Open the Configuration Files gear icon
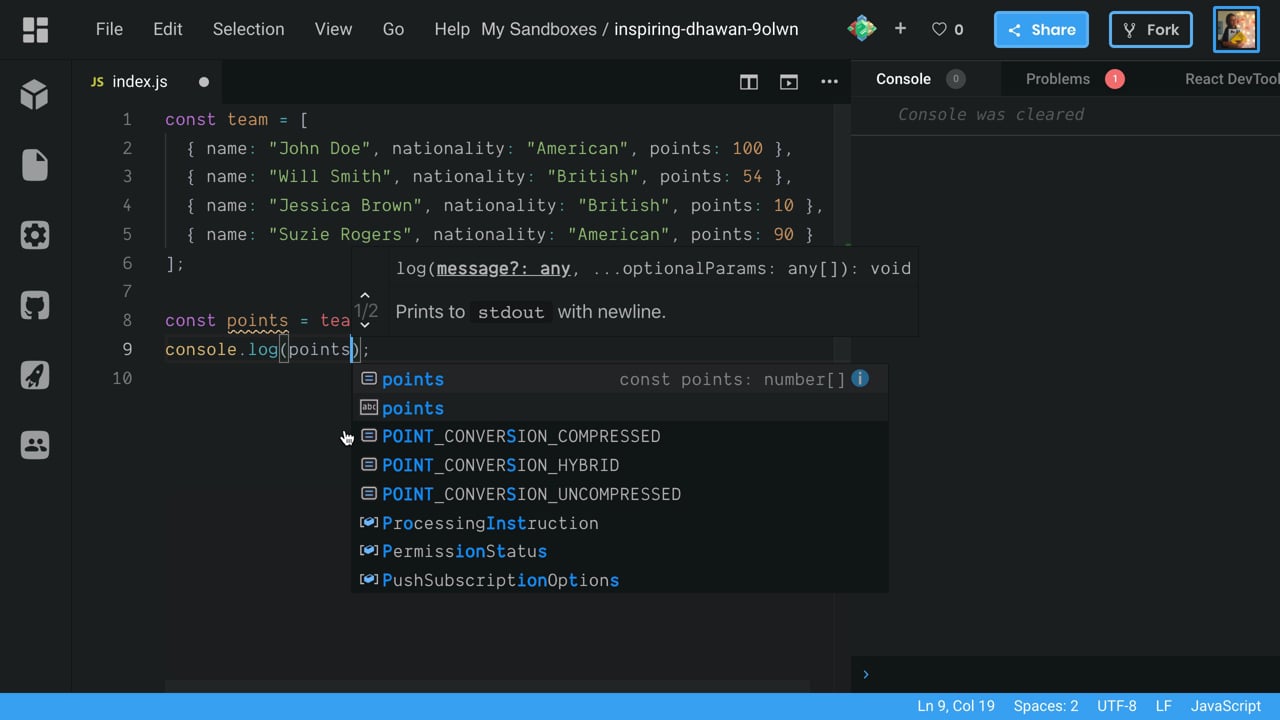Viewport: 1280px width, 720px height. [35, 235]
